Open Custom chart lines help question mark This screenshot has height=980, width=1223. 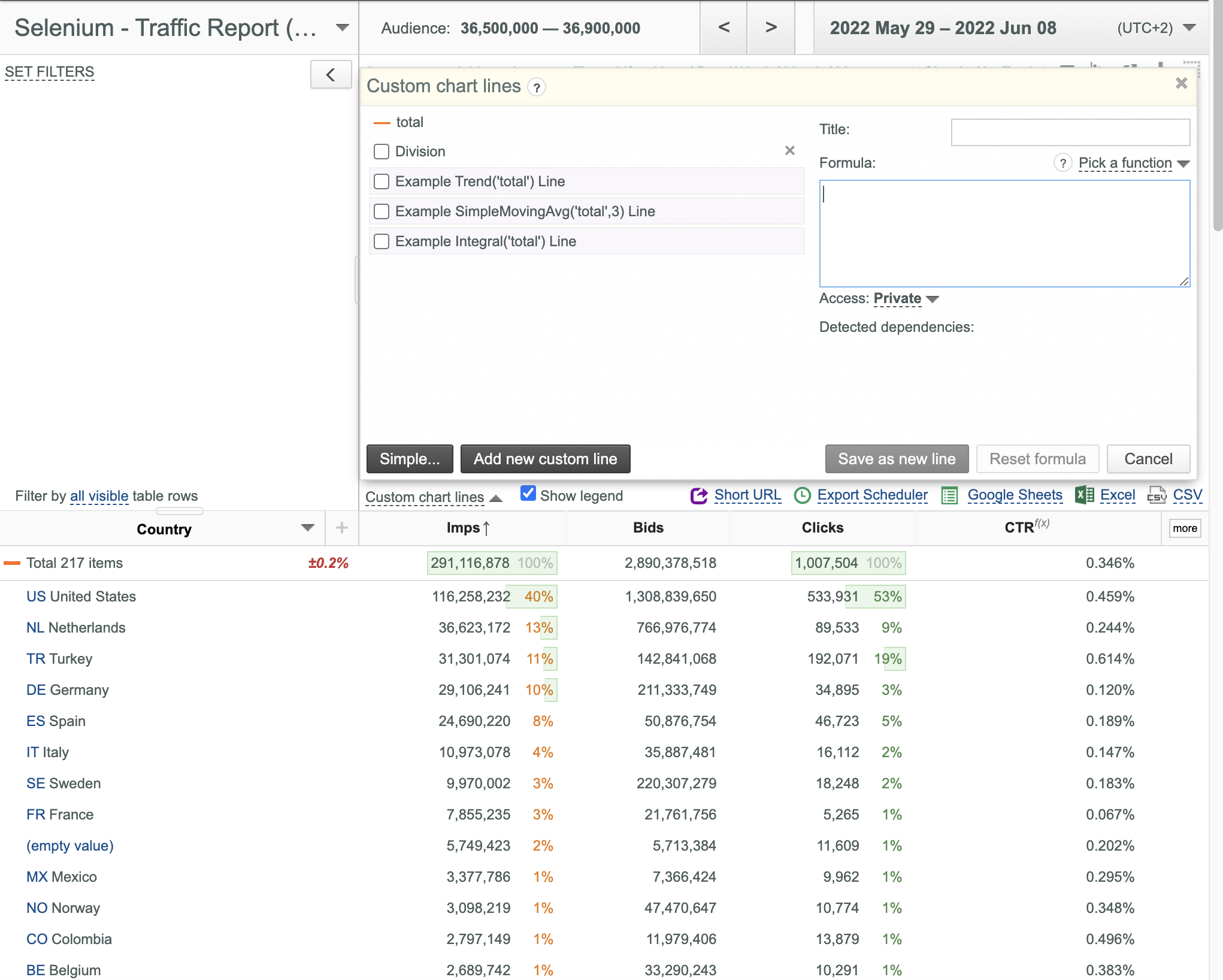(537, 87)
